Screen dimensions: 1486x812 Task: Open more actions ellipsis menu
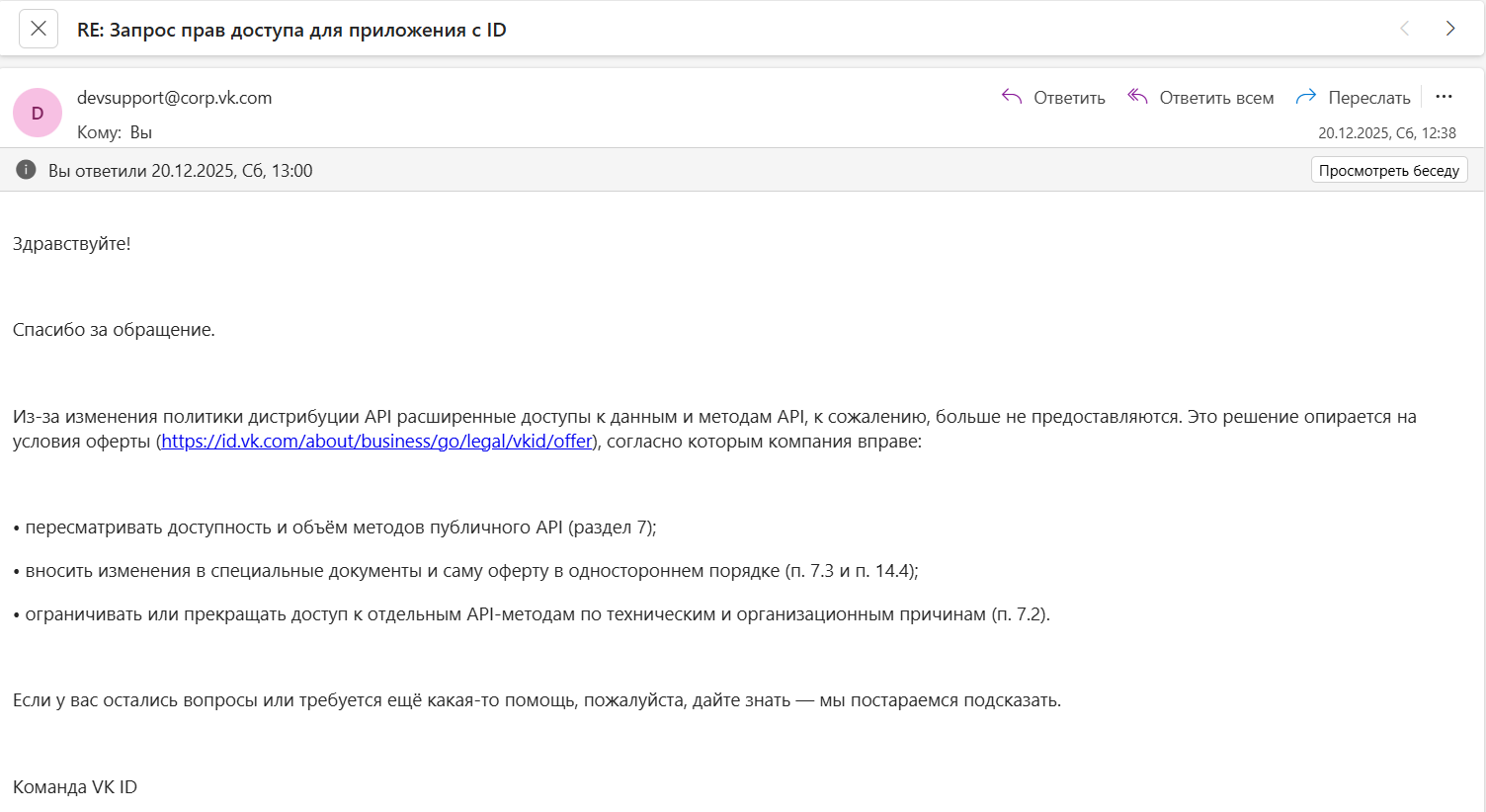tap(1444, 97)
